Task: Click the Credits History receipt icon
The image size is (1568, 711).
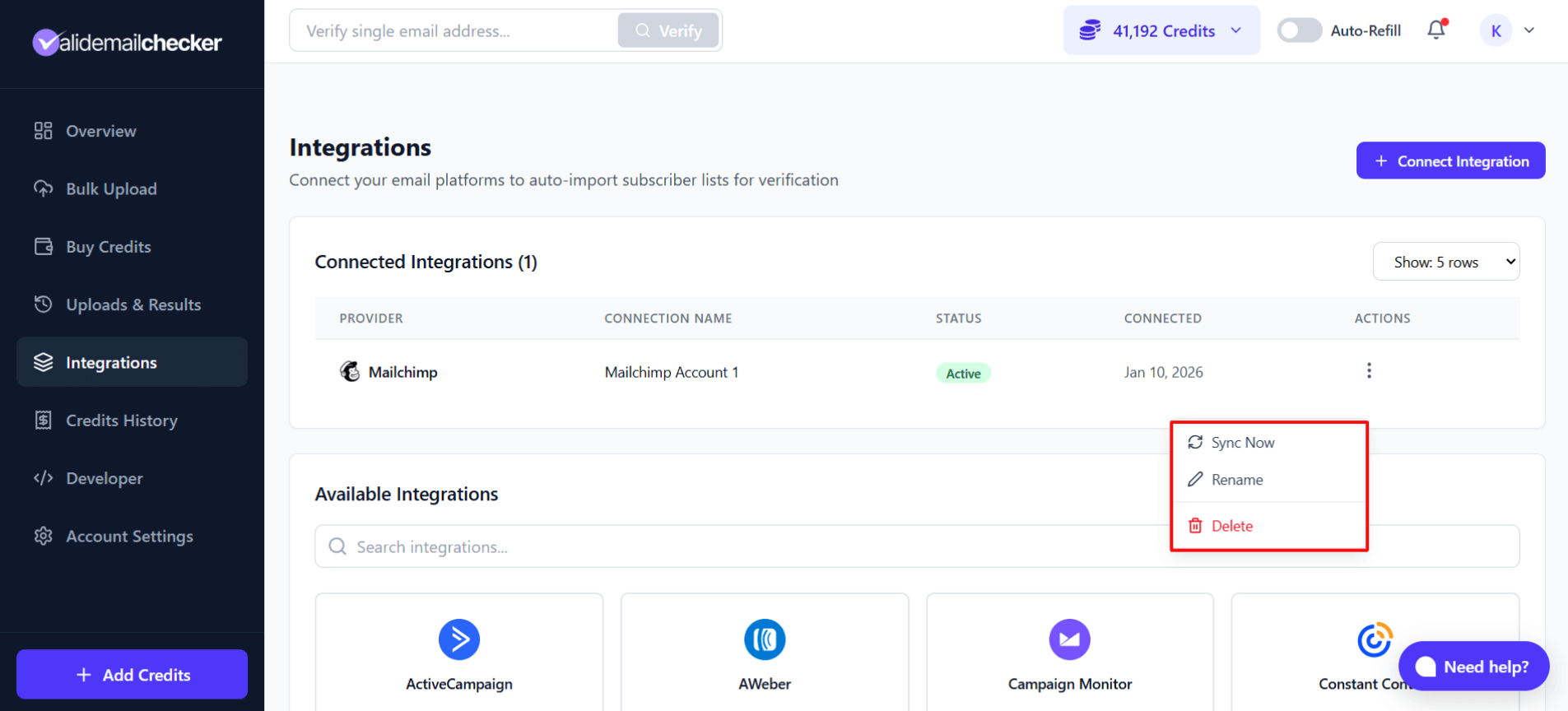Action: pyautogui.click(x=44, y=421)
